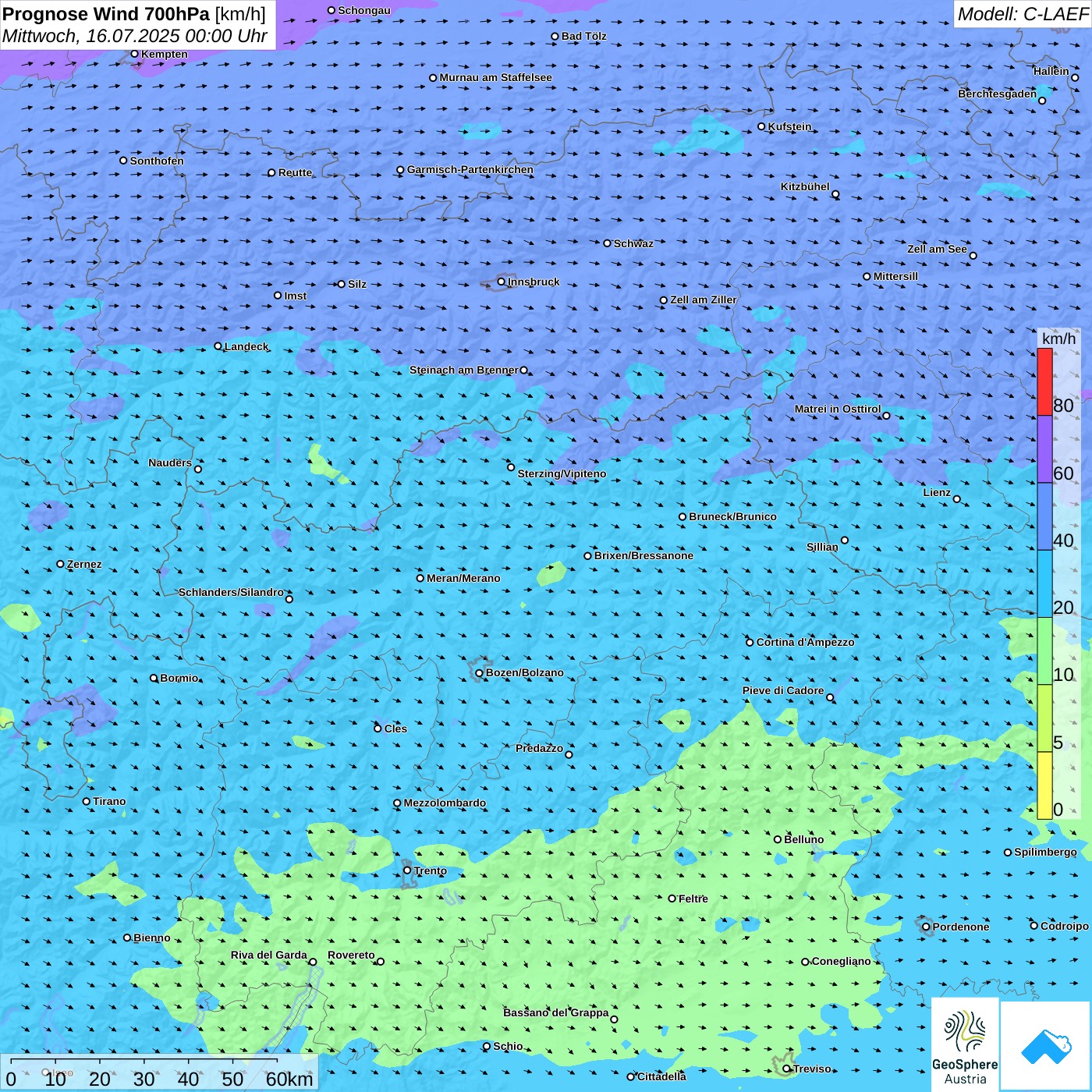Click the Schwaz location dot
This screenshot has width=1092, height=1092.
pyautogui.click(x=608, y=243)
